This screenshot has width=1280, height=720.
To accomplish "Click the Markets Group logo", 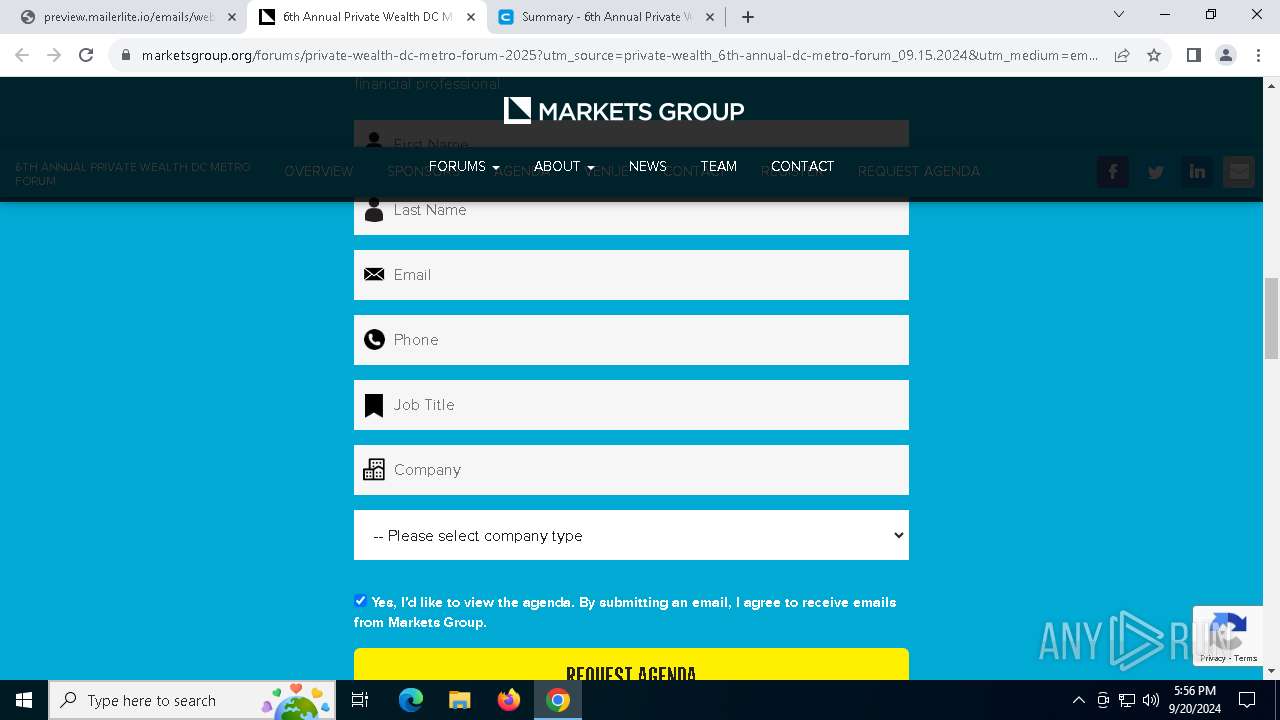I will pyautogui.click(x=624, y=110).
